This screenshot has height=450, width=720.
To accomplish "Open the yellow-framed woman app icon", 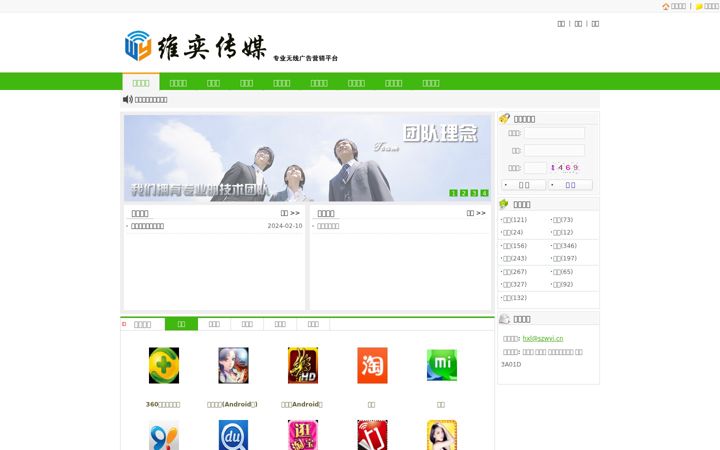I will (442, 435).
